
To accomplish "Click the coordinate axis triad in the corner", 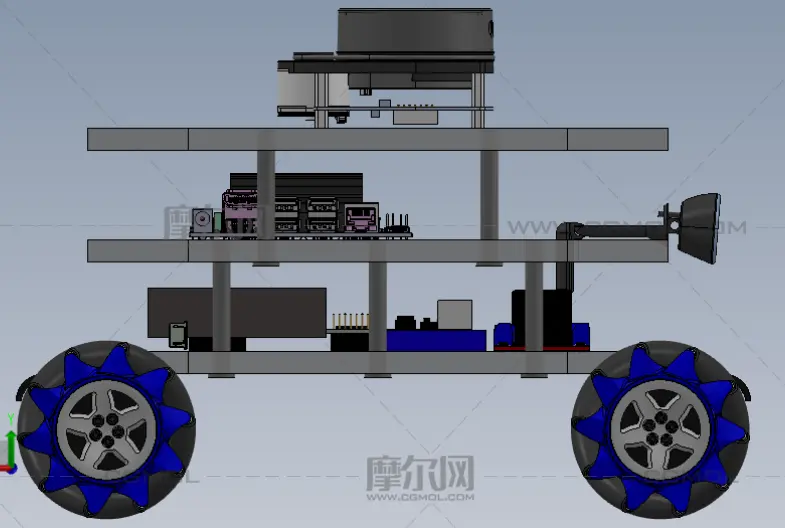I will 10,450.
